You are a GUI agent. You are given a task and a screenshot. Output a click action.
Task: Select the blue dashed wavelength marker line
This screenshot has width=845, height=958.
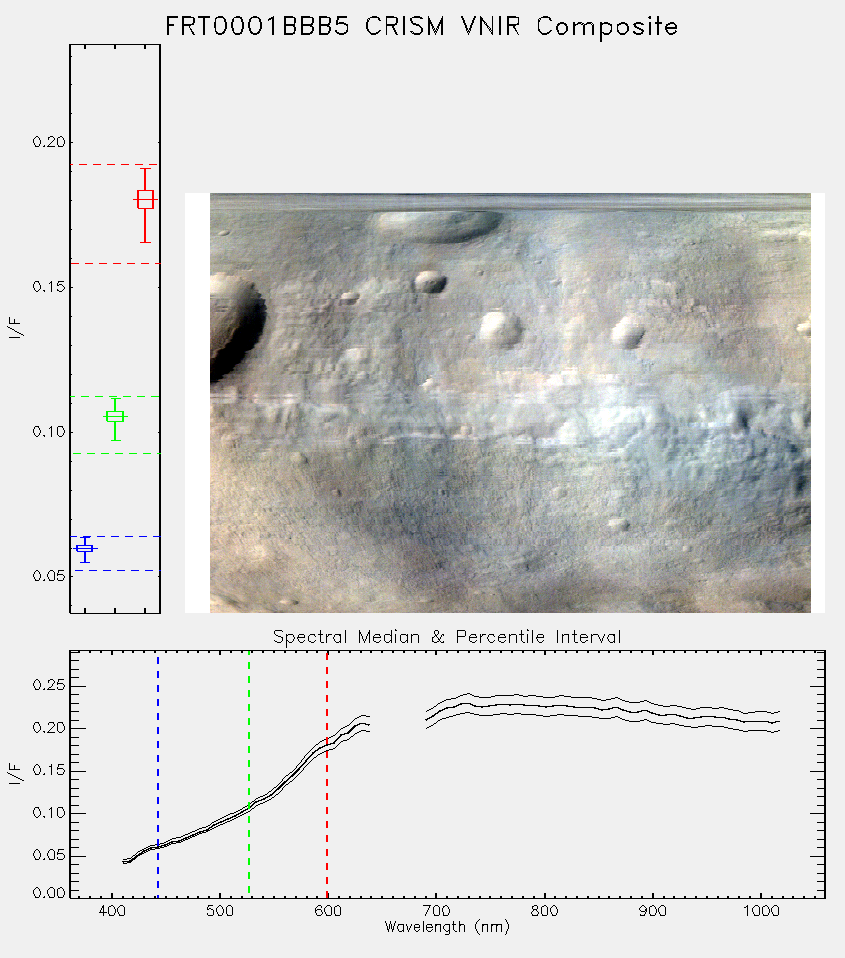point(158,775)
